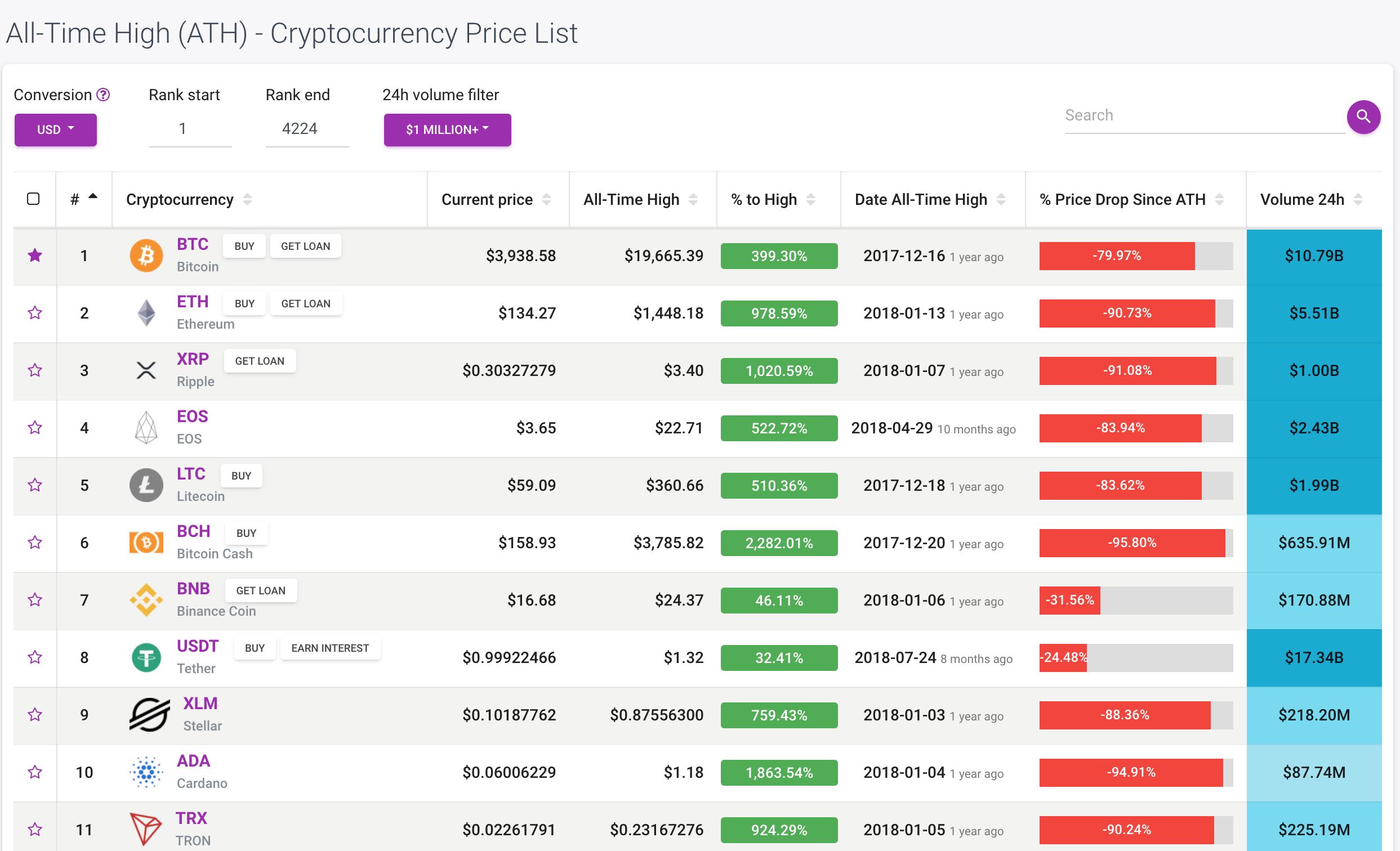Click GET LOAN button next to BNB

pos(261,590)
